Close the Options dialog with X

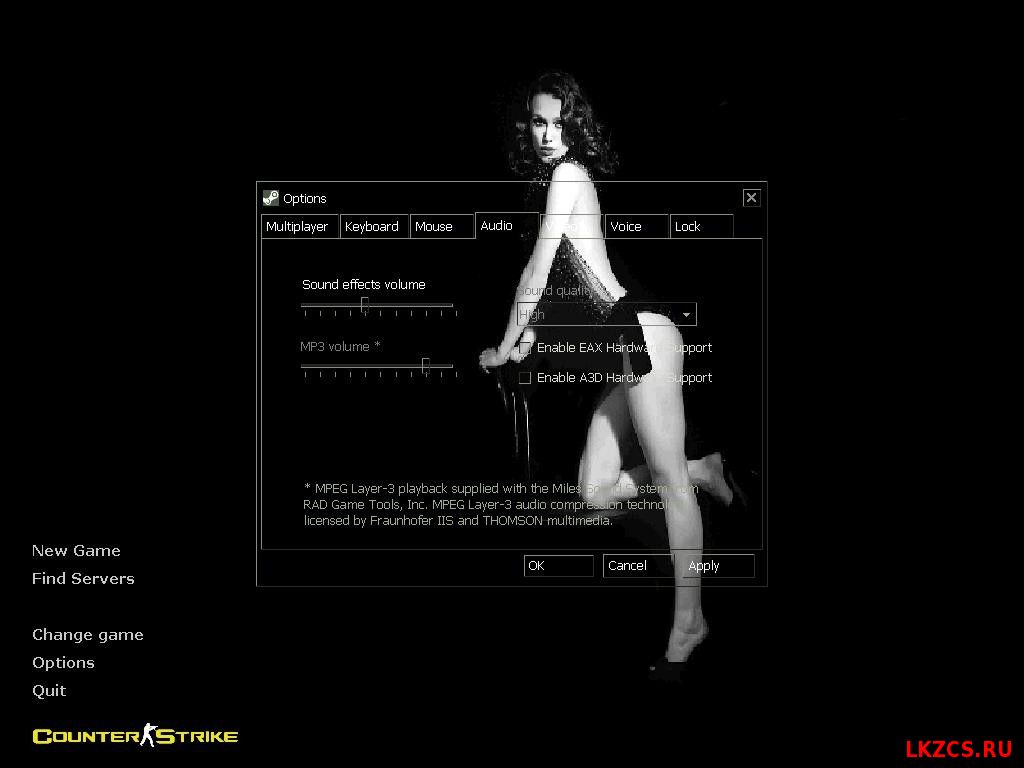(751, 197)
